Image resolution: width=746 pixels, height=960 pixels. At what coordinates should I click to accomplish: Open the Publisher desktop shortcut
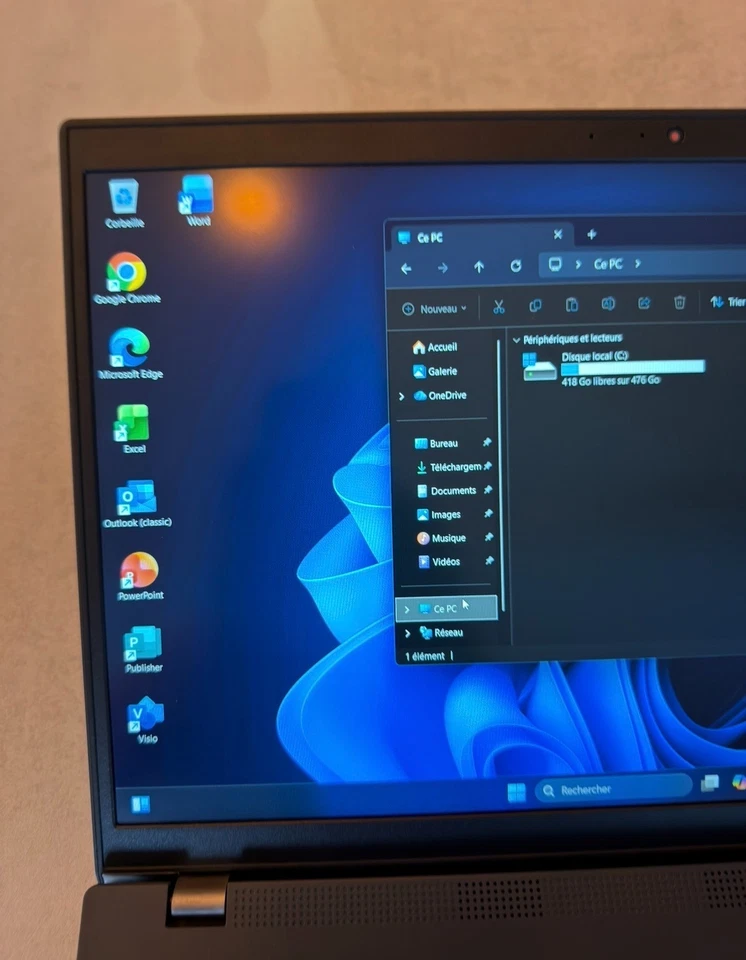click(143, 649)
